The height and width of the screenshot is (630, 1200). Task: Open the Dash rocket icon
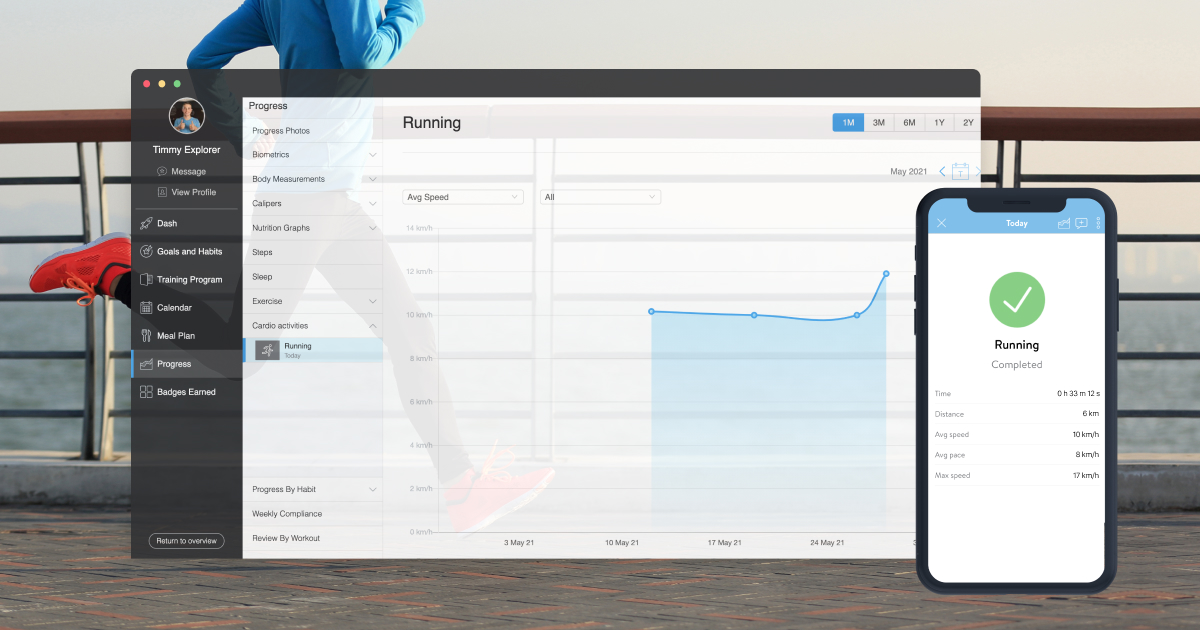pyautogui.click(x=146, y=224)
